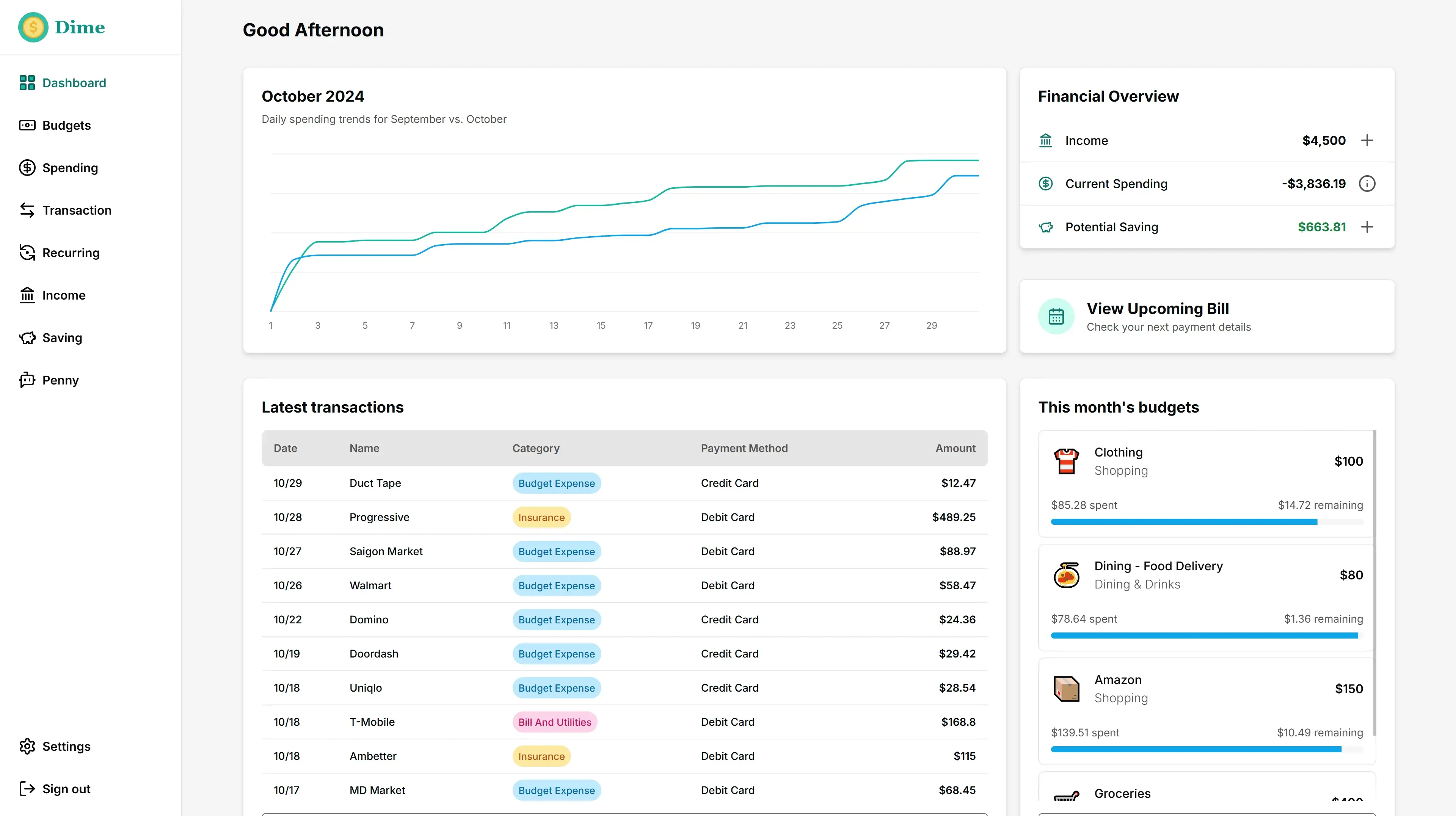Click the Dashboard grid icon in sidebar
This screenshot has width=1456, height=816.
27,83
